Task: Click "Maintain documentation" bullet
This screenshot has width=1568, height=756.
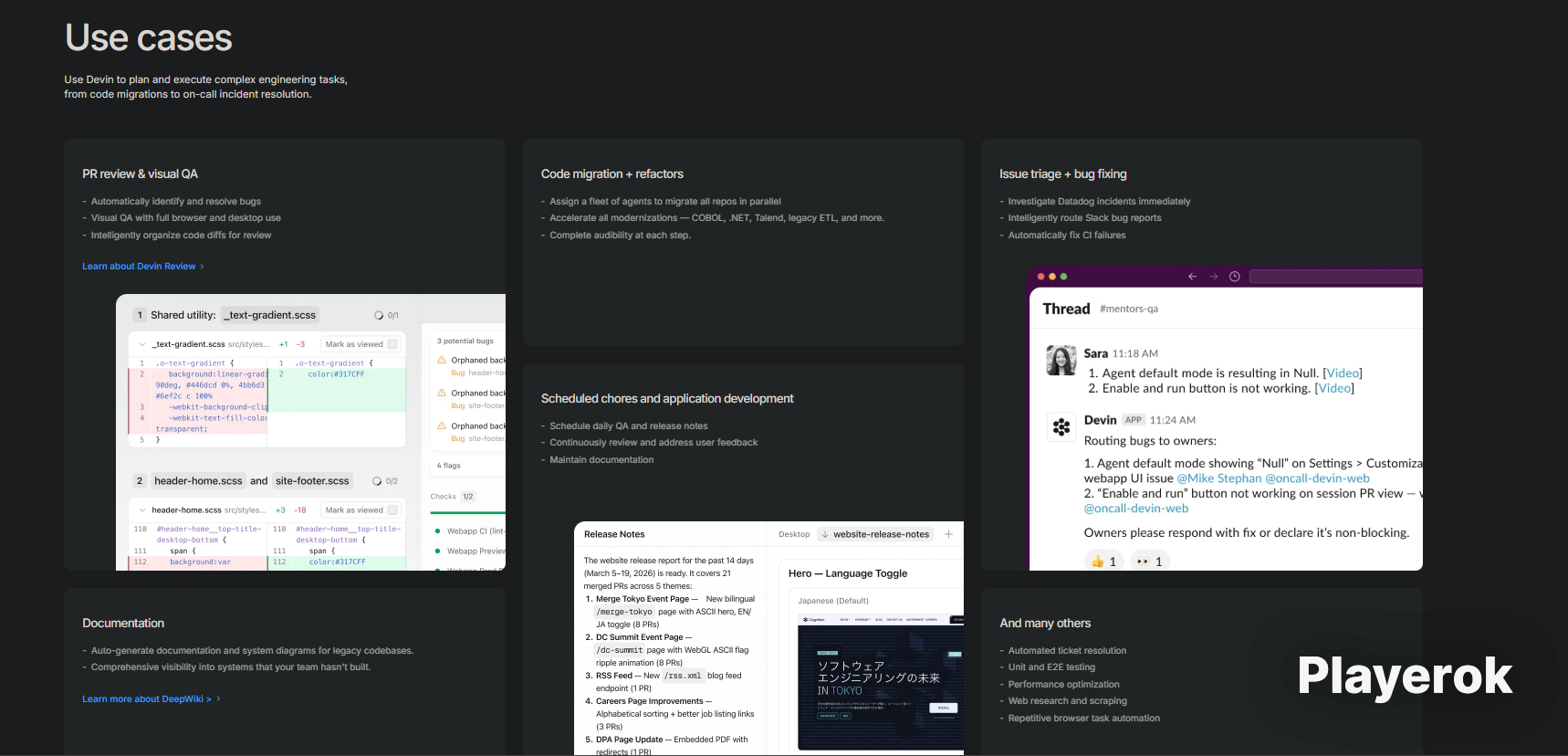Action: 601,460
